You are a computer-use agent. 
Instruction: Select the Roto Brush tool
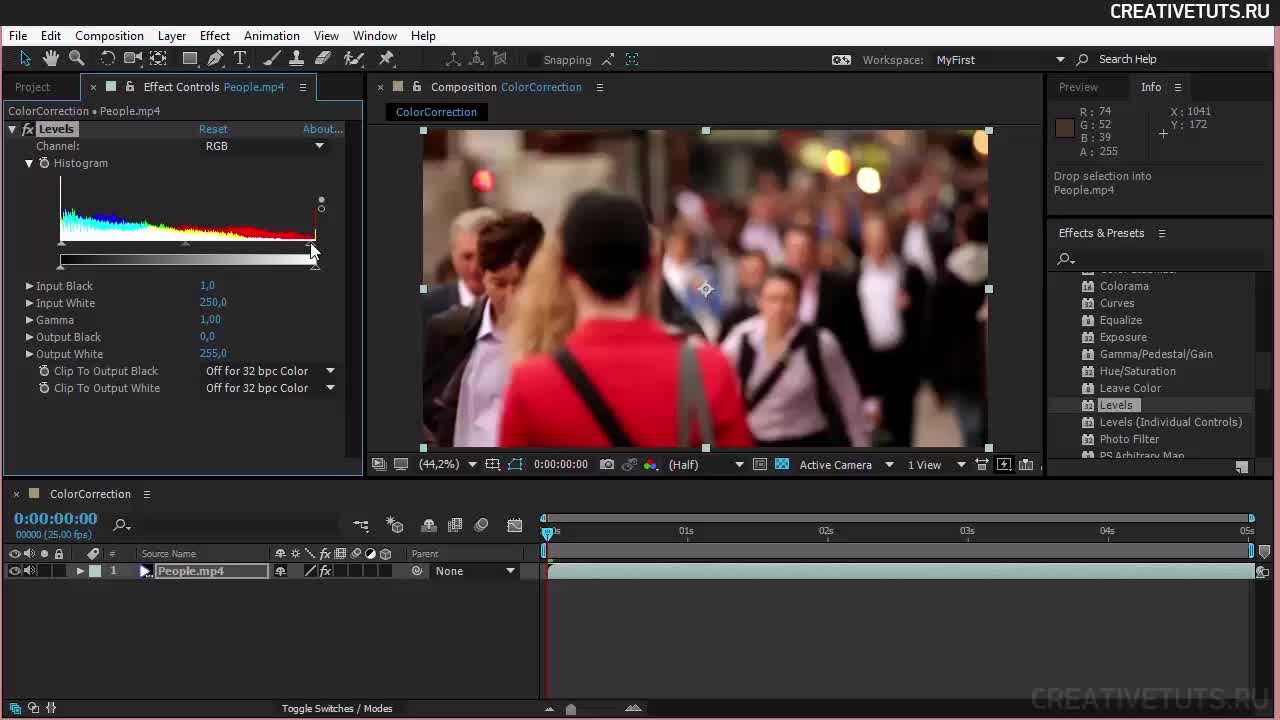coord(353,59)
